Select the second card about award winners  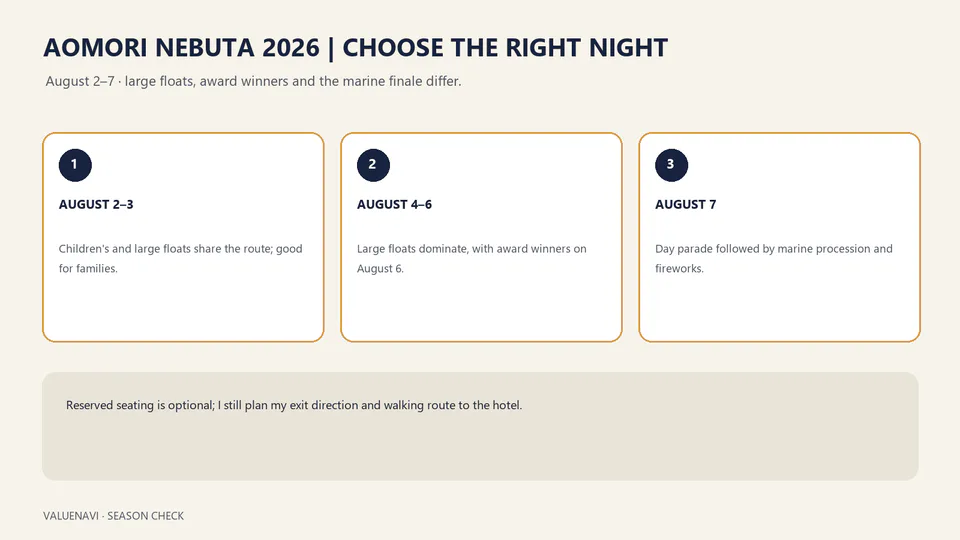tap(481, 237)
